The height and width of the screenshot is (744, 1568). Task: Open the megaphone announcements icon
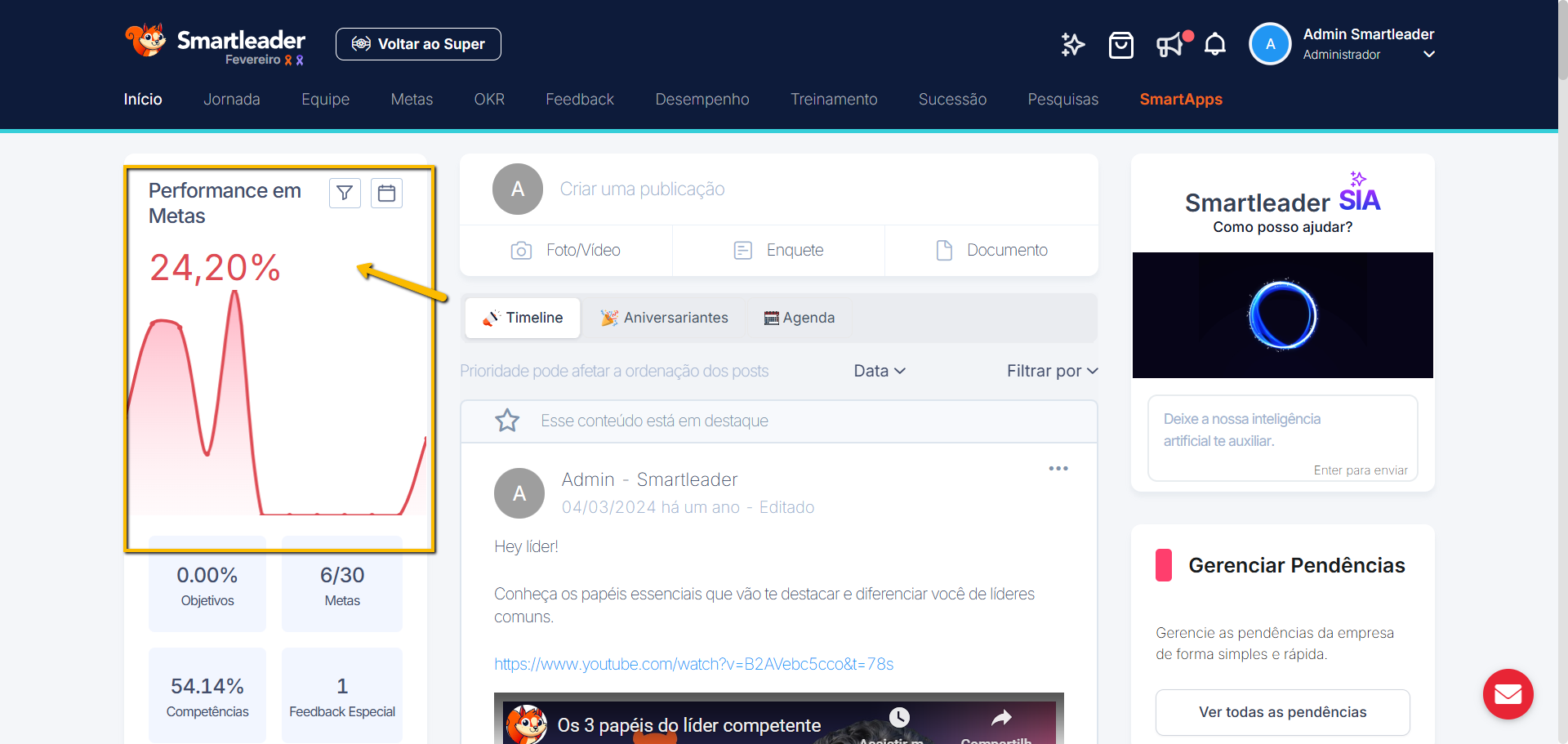coord(1169,45)
